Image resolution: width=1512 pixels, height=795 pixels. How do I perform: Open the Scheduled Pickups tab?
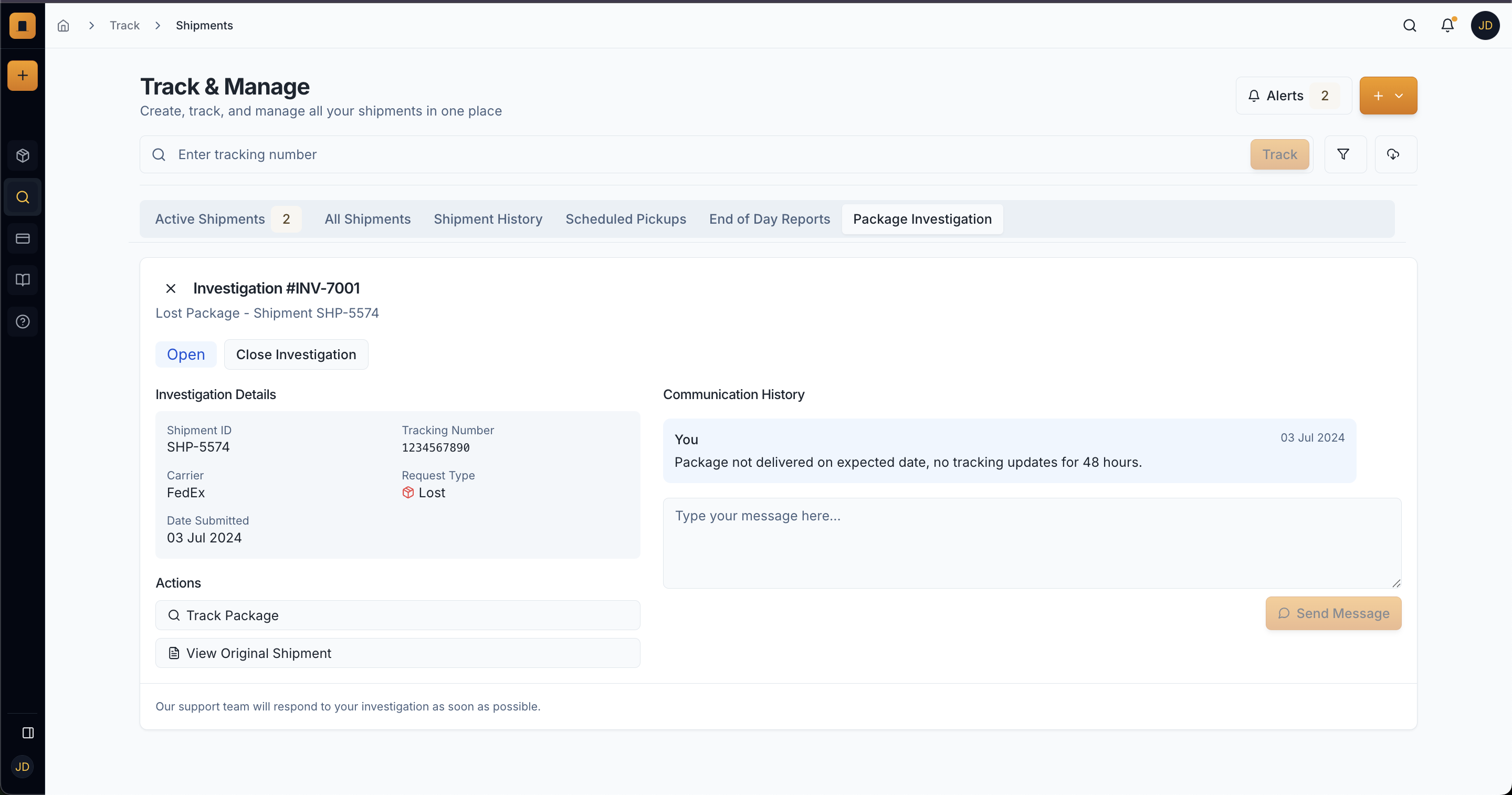625,219
